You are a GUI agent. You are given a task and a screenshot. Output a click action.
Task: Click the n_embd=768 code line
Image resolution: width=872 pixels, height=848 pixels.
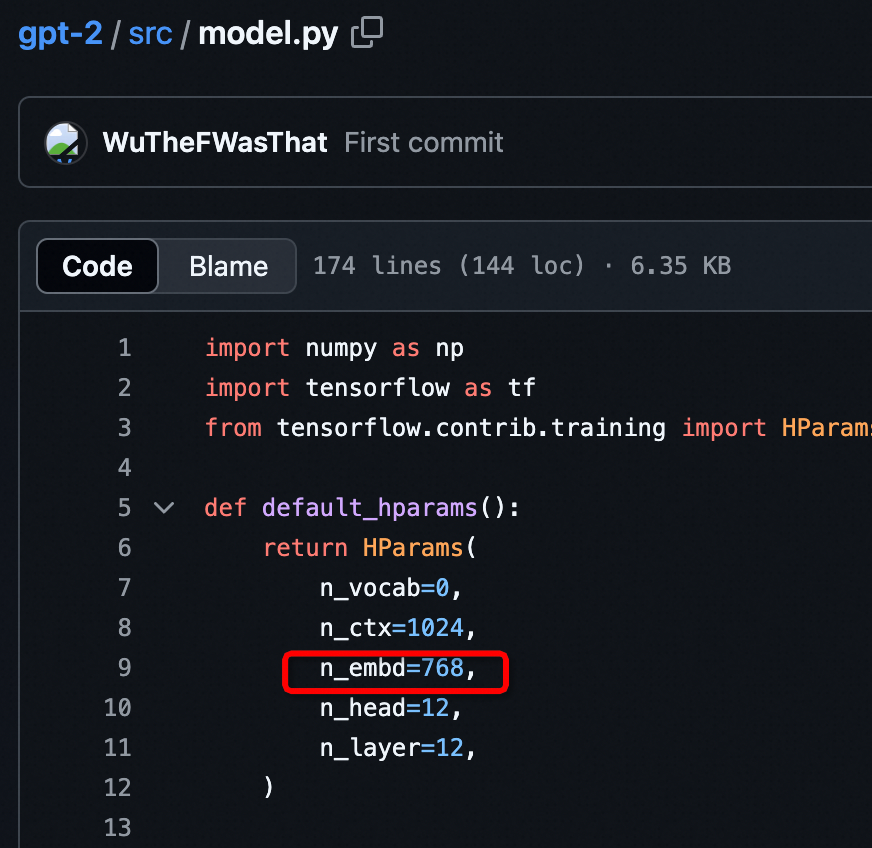(398, 668)
